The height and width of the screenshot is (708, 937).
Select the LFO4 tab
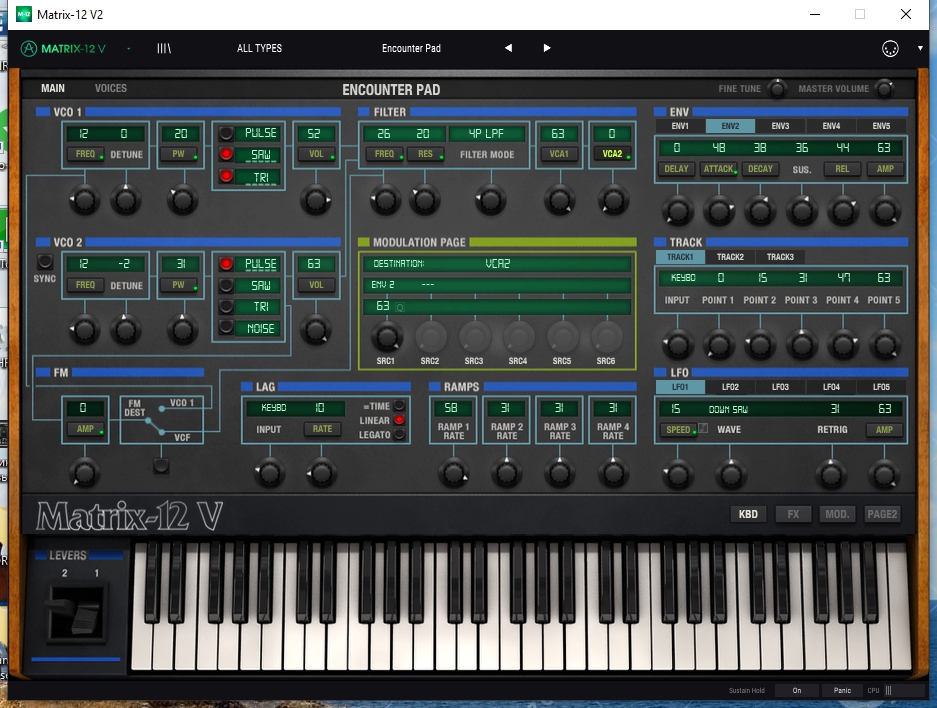tap(831, 387)
